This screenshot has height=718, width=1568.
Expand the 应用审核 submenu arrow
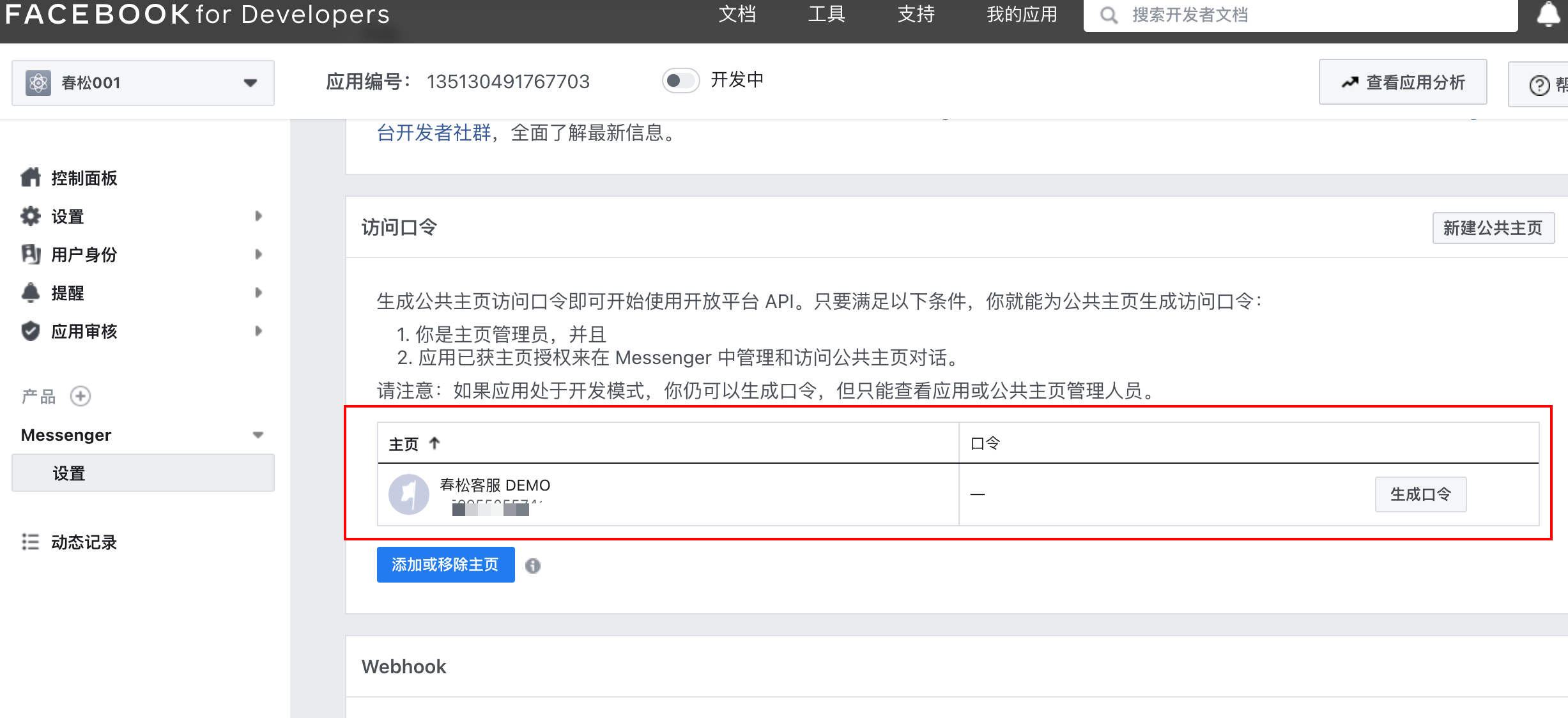[x=258, y=331]
